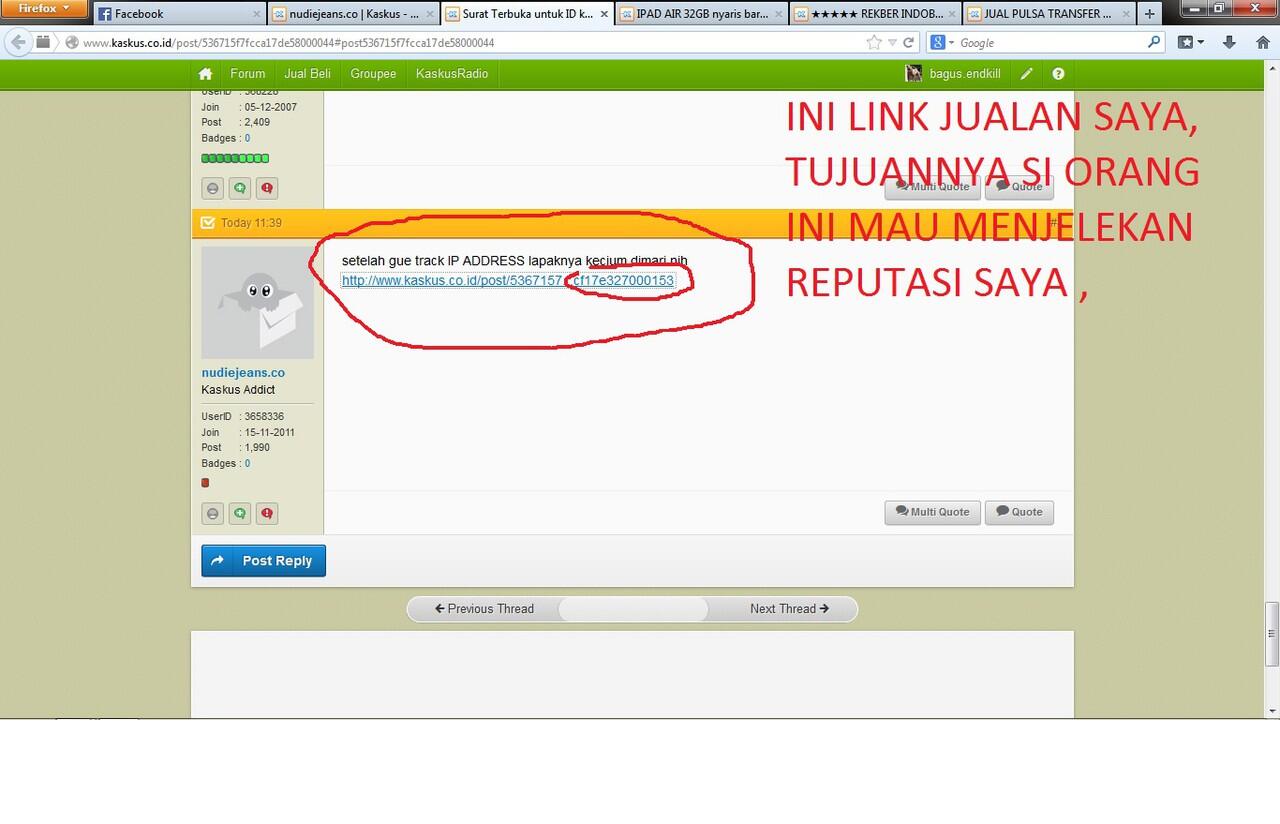Open a new browser tab
This screenshot has width=1280, height=824.
pos(1149,14)
